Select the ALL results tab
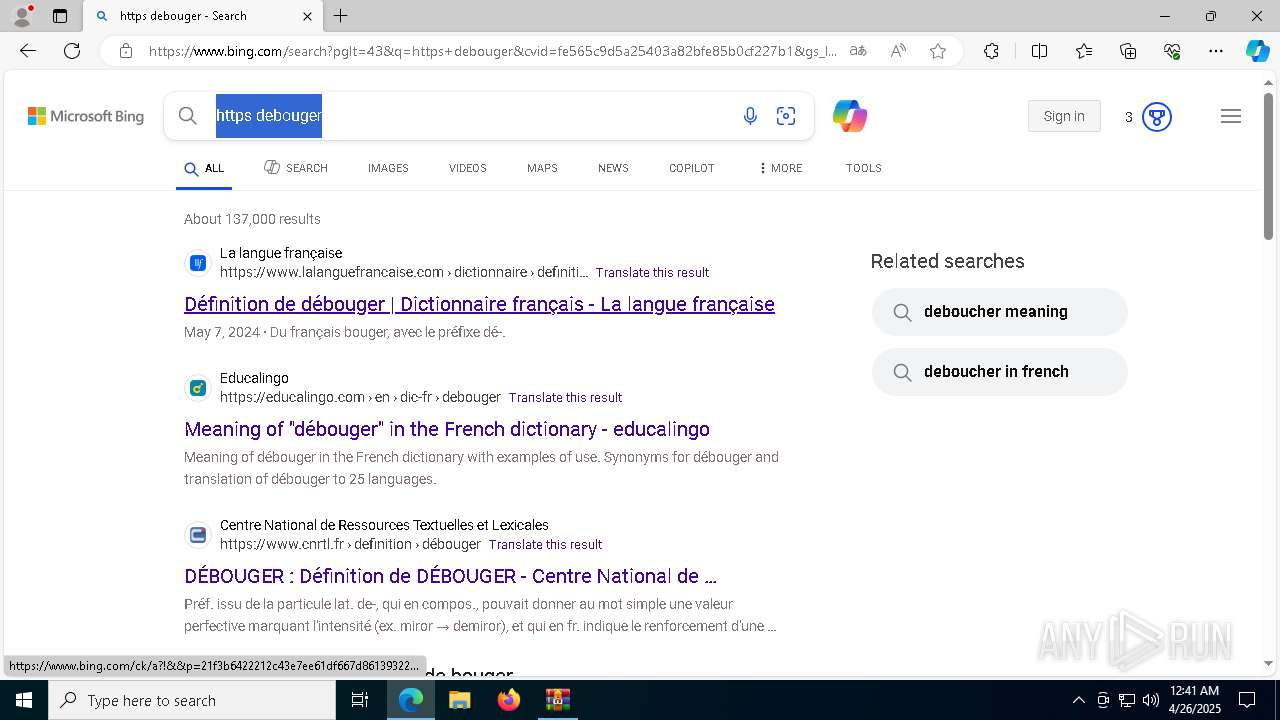 (x=204, y=168)
